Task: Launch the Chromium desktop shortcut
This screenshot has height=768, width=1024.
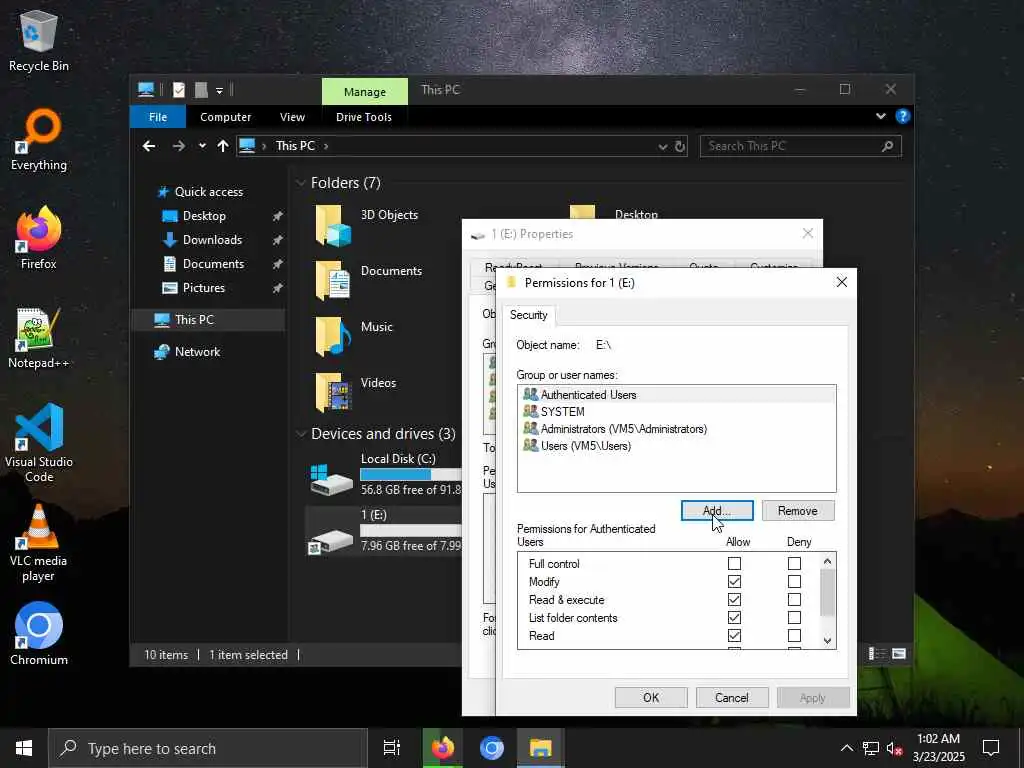Action: (x=39, y=633)
